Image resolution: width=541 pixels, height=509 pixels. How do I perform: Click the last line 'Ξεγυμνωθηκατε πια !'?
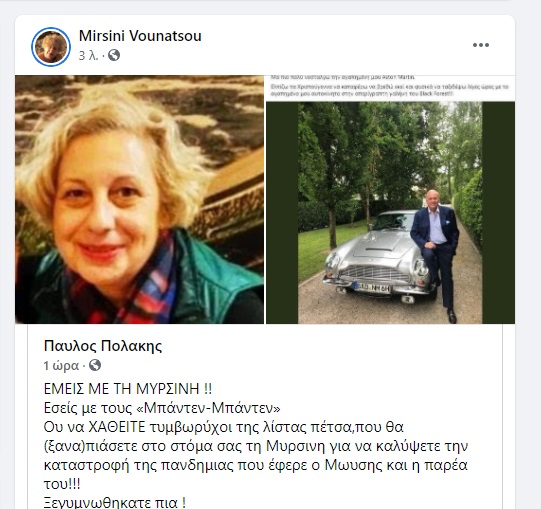tap(115, 502)
